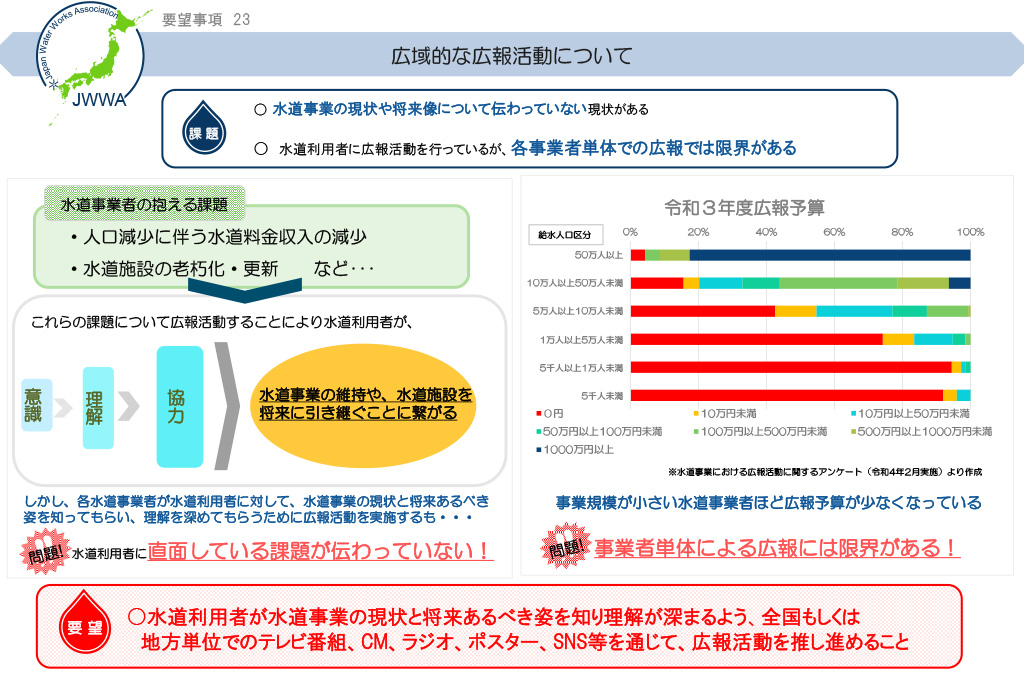Click the text 水道事業の現状や将来像について伝わっていない

coord(429,109)
